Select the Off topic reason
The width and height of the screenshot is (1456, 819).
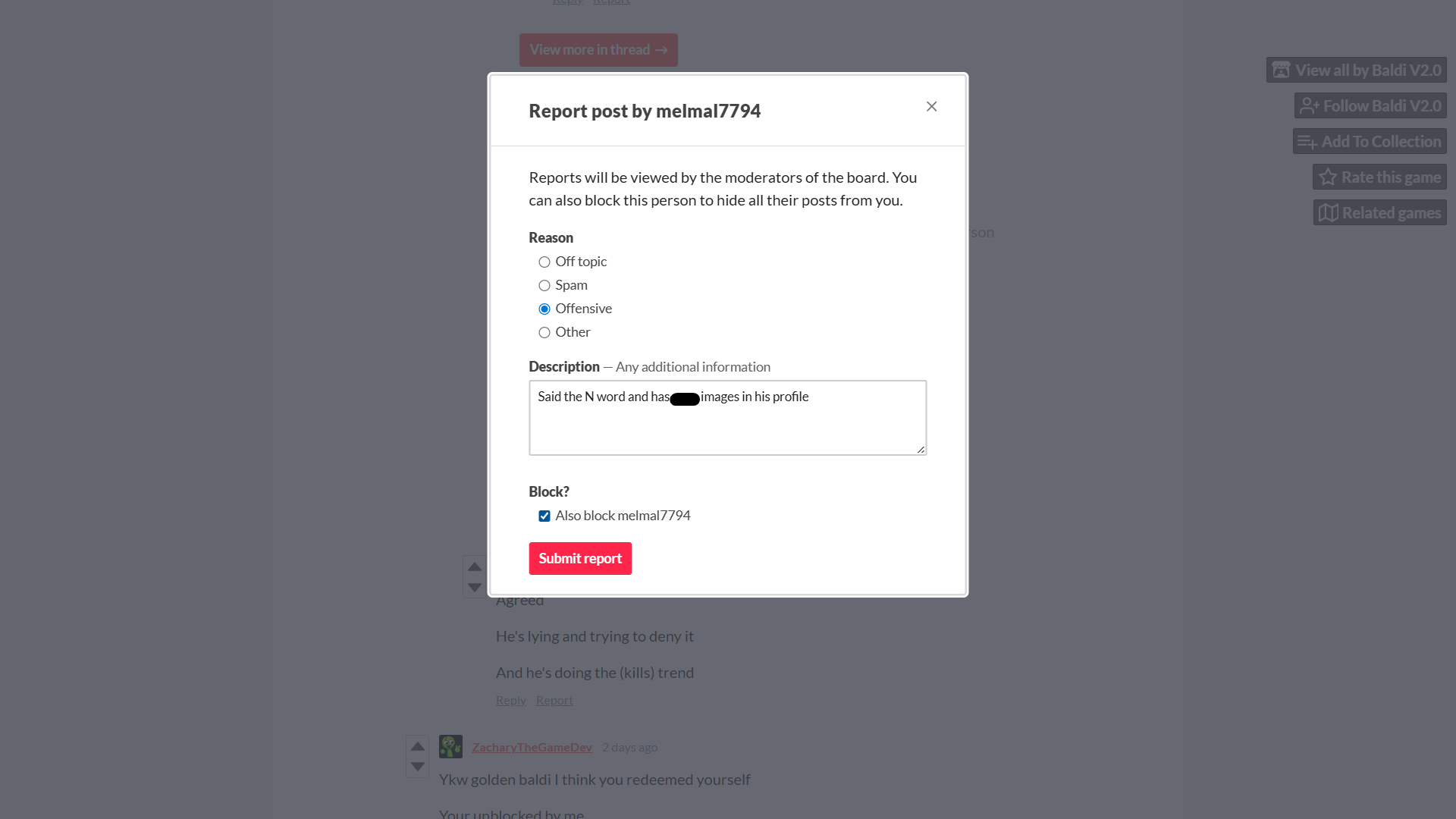click(x=544, y=262)
